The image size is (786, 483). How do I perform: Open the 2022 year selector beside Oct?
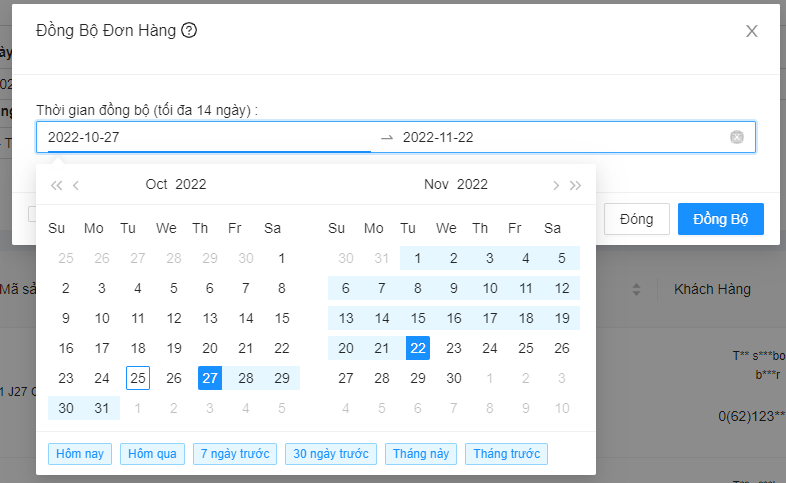(190, 184)
